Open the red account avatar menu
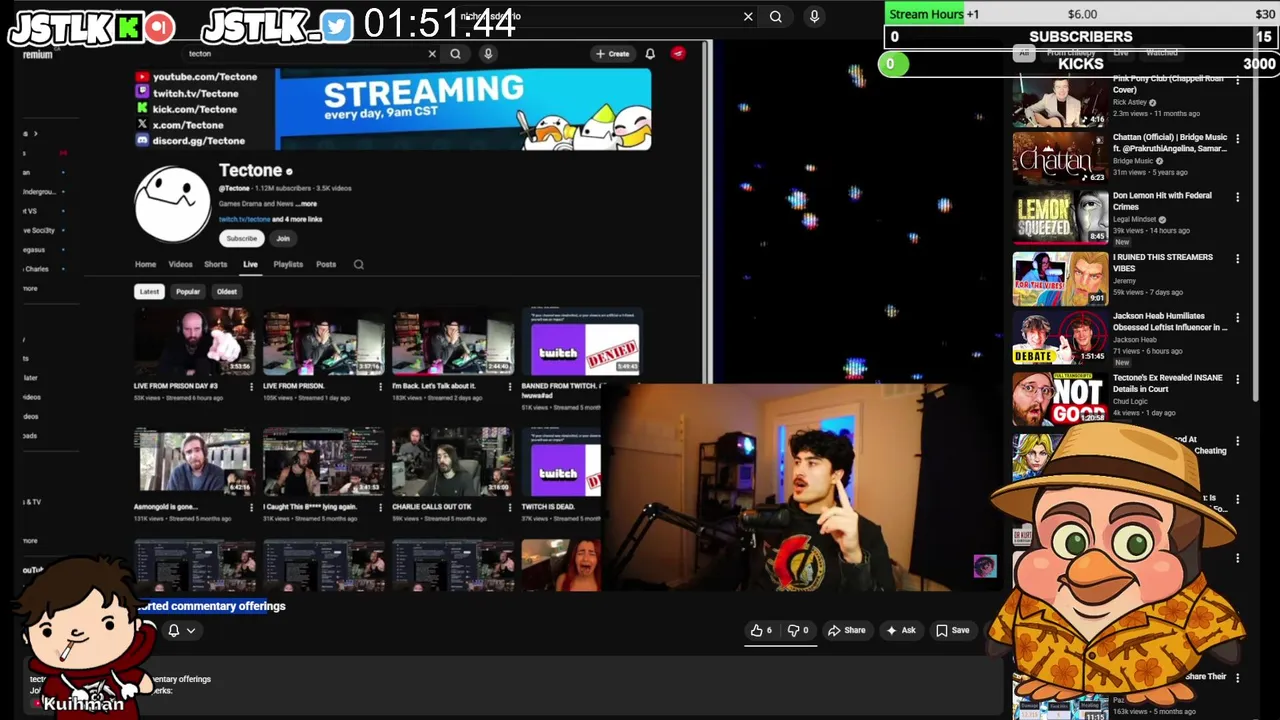1280x720 pixels. click(679, 54)
